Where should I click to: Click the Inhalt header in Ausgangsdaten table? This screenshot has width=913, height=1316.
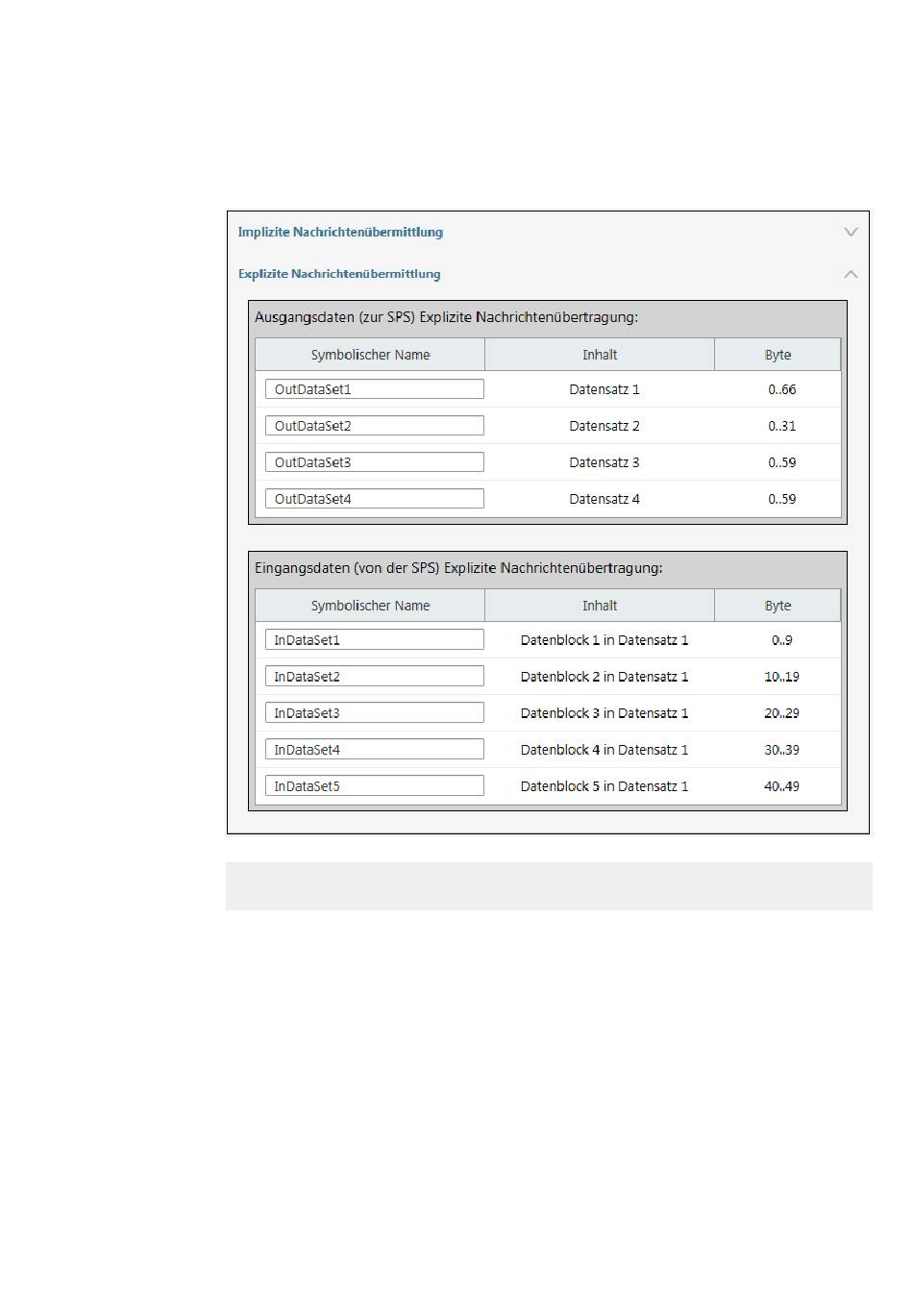[x=600, y=355]
